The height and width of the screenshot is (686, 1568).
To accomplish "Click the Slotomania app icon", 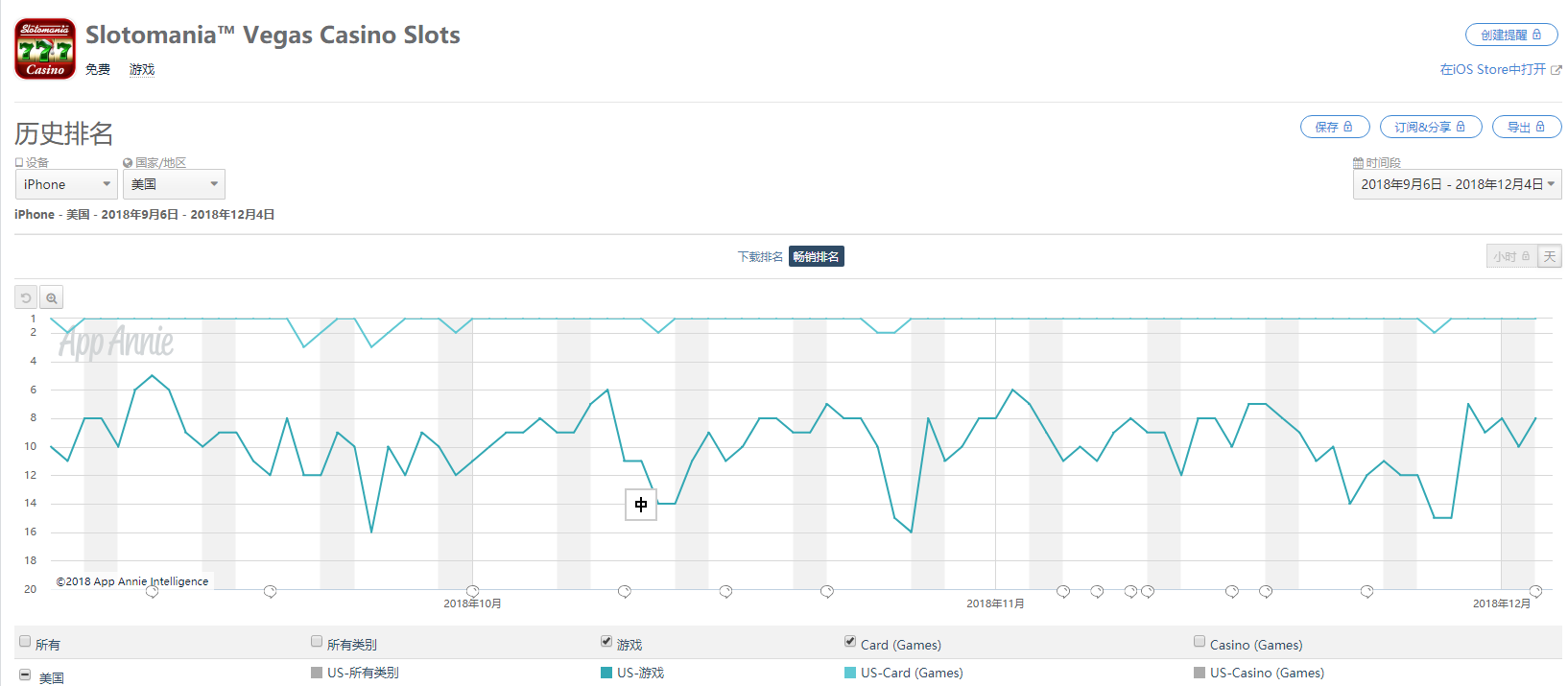I will coord(45,49).
